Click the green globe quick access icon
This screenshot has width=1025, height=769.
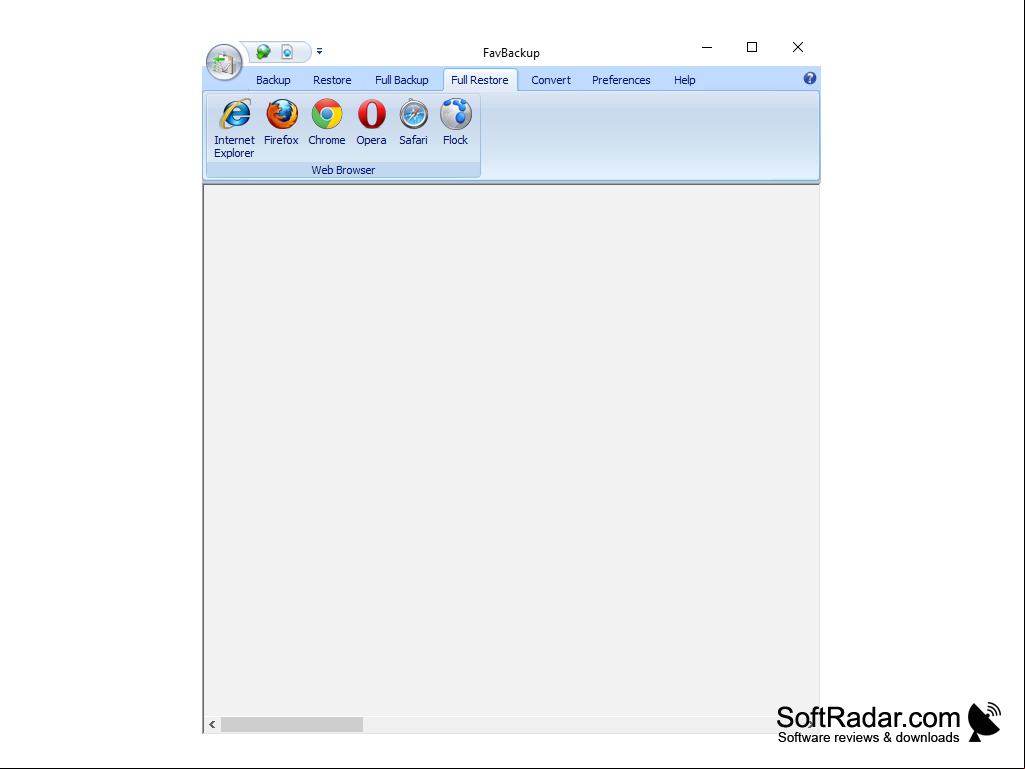point(263,52)
